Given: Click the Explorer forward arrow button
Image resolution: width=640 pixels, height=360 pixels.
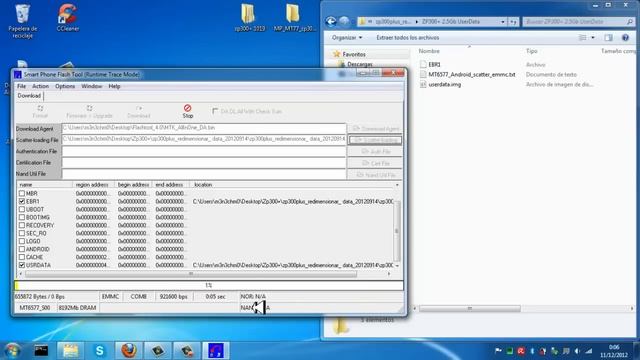Looking at the screenshot, I should [x=344, y=22].
